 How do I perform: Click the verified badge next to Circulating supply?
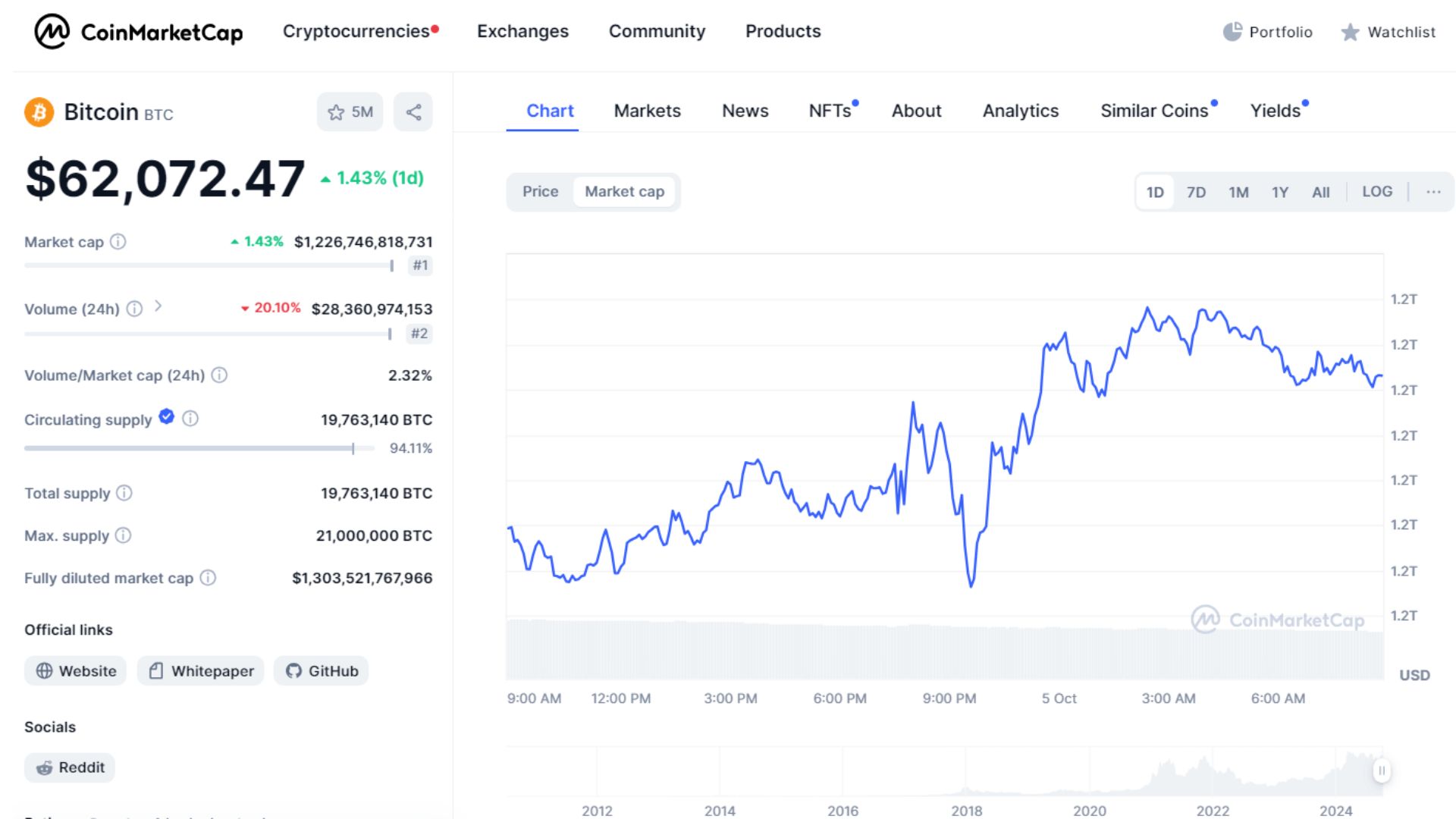[x=165, y=416]
